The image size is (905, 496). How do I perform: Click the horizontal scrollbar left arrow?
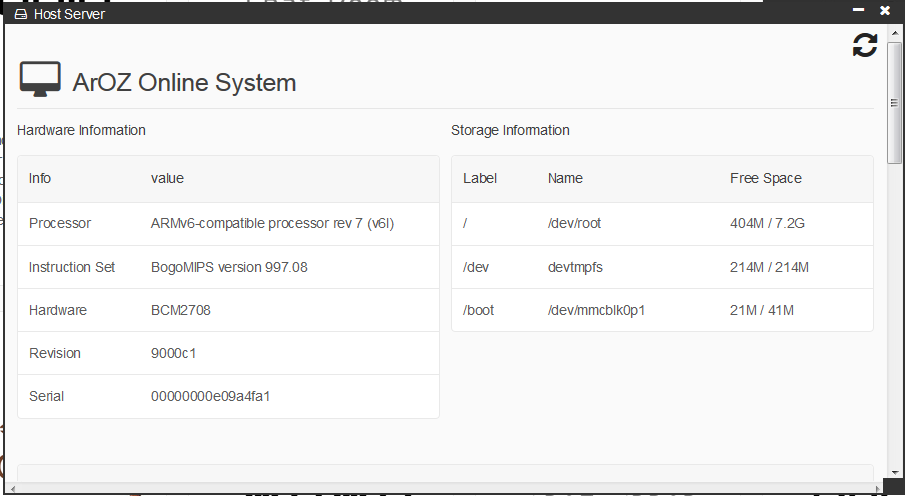(x=11, y=488)
